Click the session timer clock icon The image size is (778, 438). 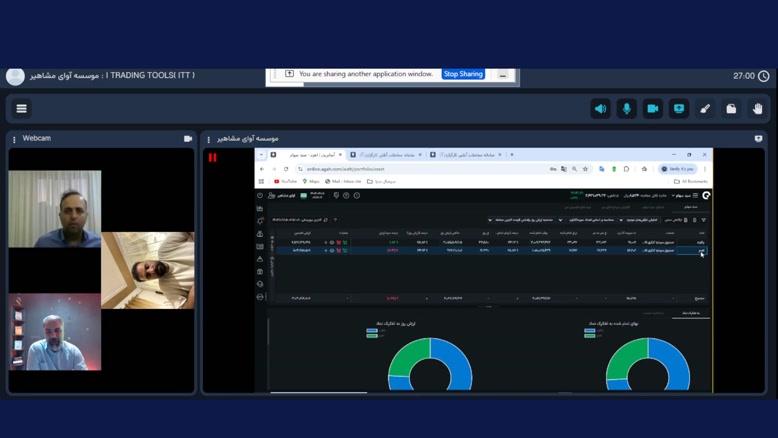764,76
